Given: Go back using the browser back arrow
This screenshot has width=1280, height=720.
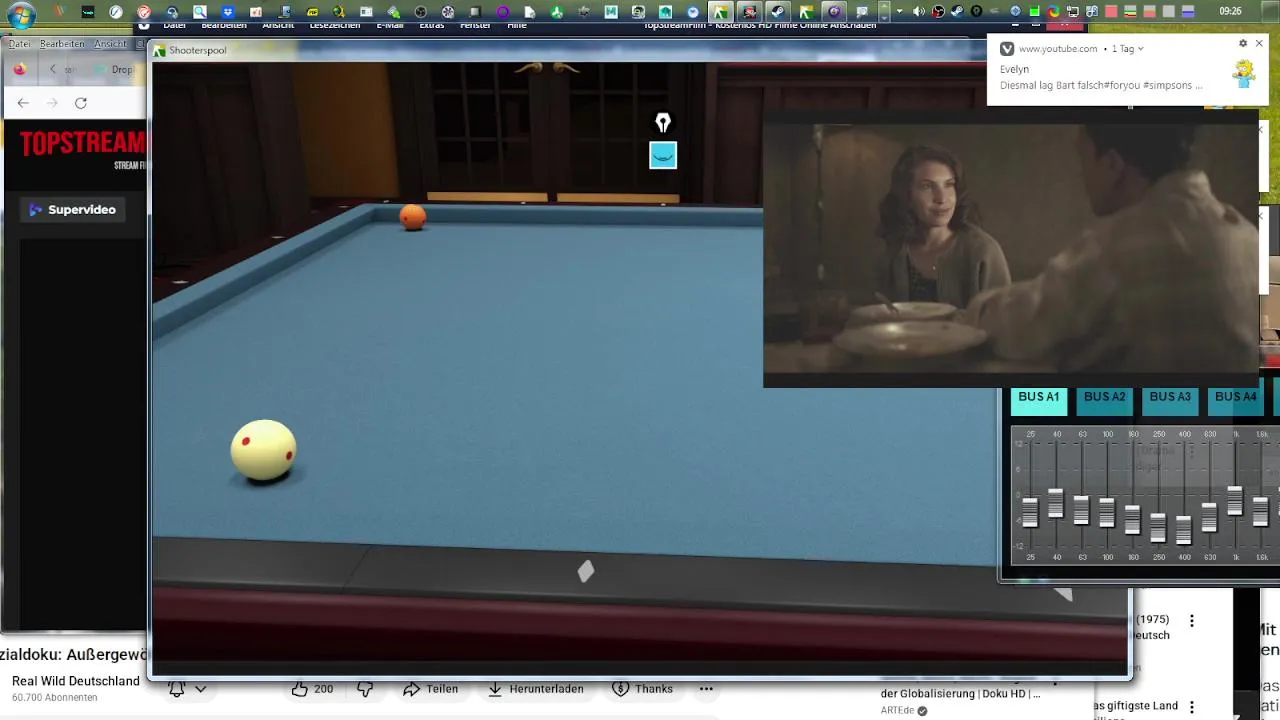Looking at the screenshot, I should click(23, 103).
